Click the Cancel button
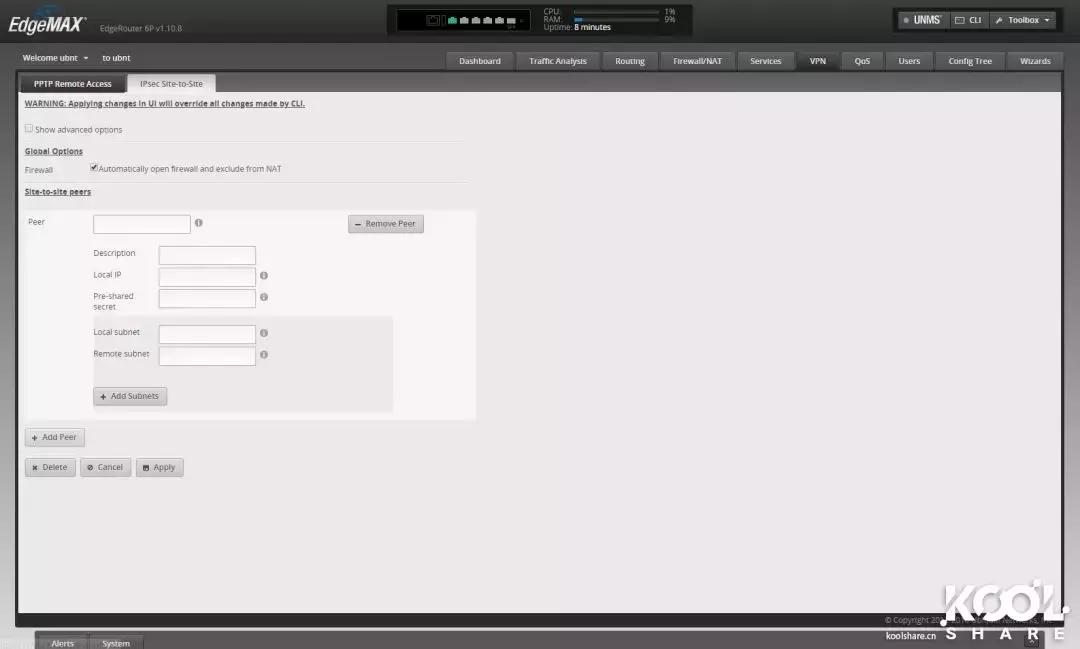Image resolution: width=1080 pixels, height=649 pixels. coord(105,467)
